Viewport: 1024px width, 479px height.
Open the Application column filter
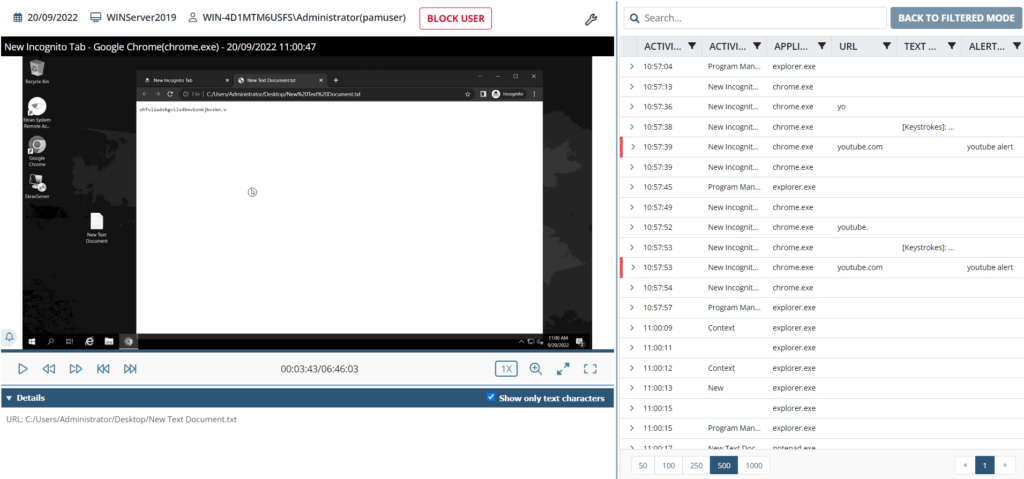click(821, 46)
